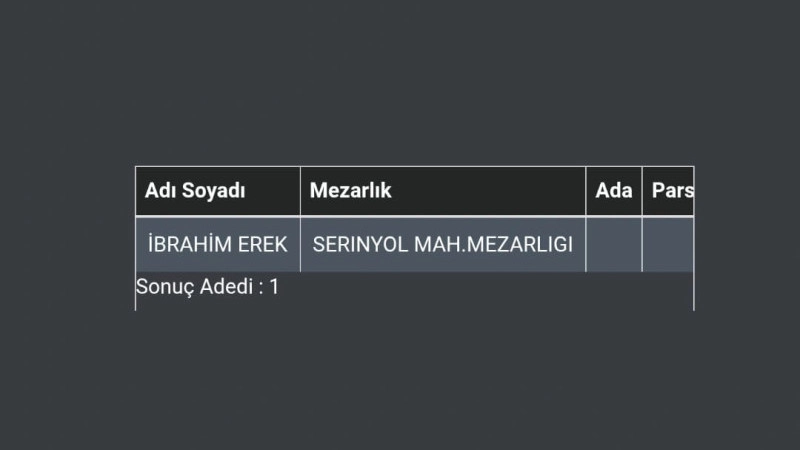Click the empty Ada cell in result row
The height and width of the screenshot is (450, 800).
click(614, 245)
